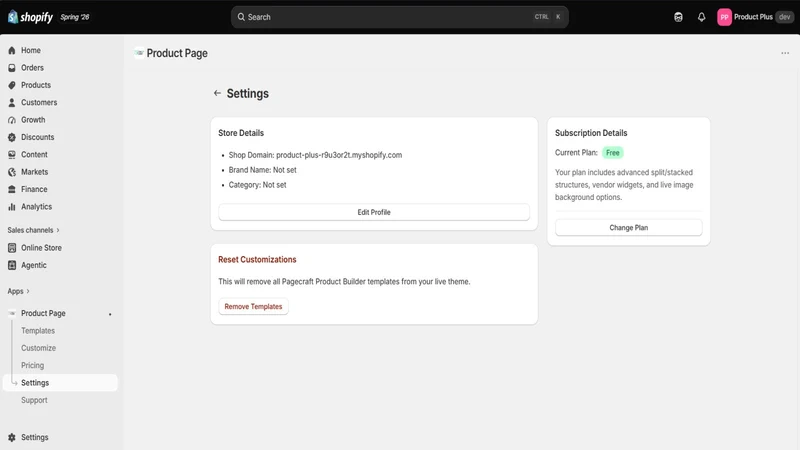Click the Product Page header app icon

pyautogui.click(x=139, y=53)
